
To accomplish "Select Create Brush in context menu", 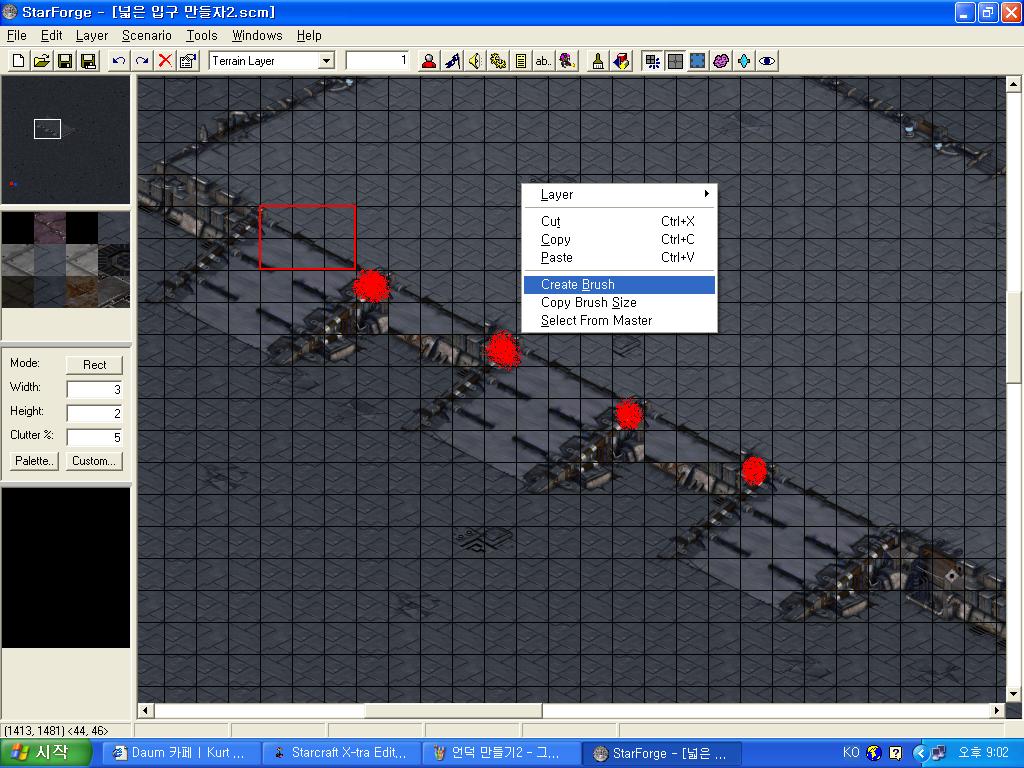I will pos(620,285).
